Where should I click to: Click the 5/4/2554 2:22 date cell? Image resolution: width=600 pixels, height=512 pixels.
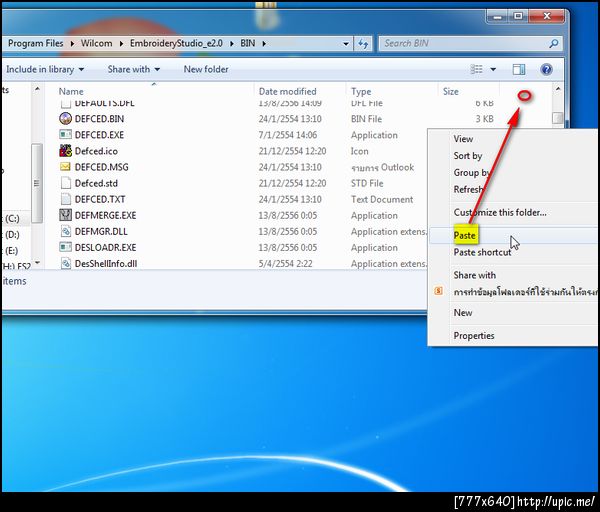click(285, 264)
